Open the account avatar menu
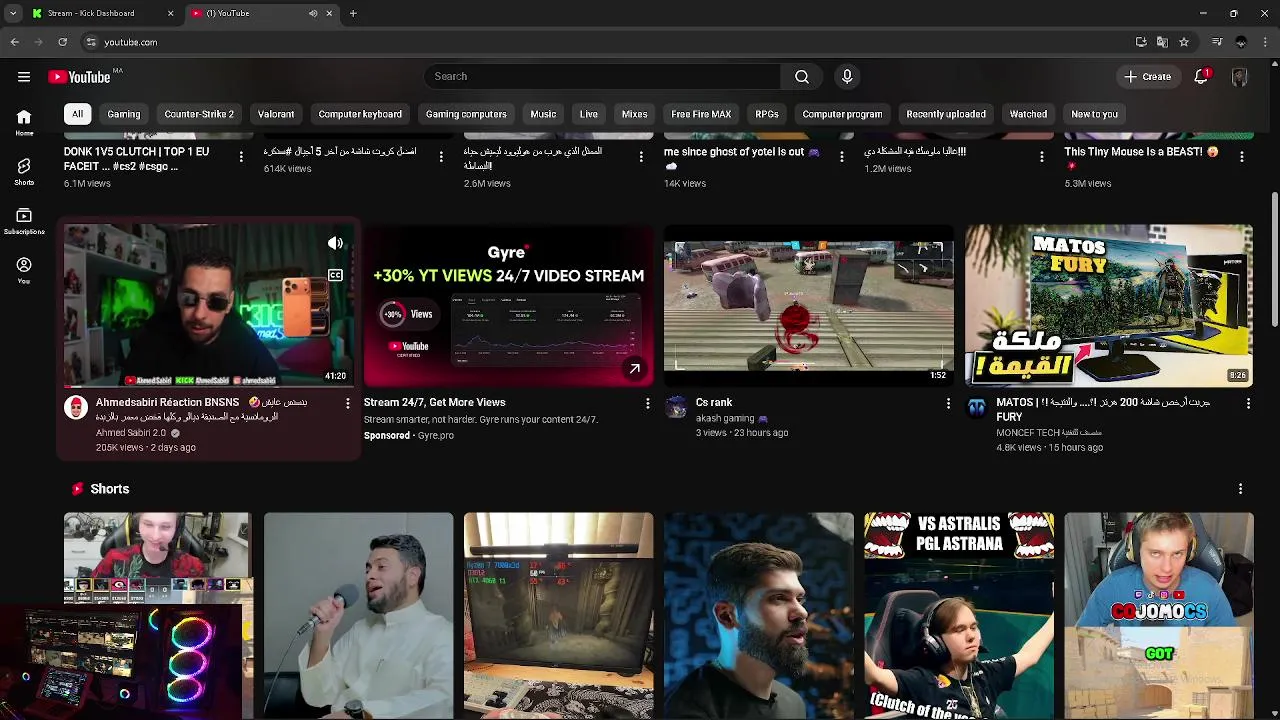Viewport: 1280px width, 720px height. coord(1239,76)
